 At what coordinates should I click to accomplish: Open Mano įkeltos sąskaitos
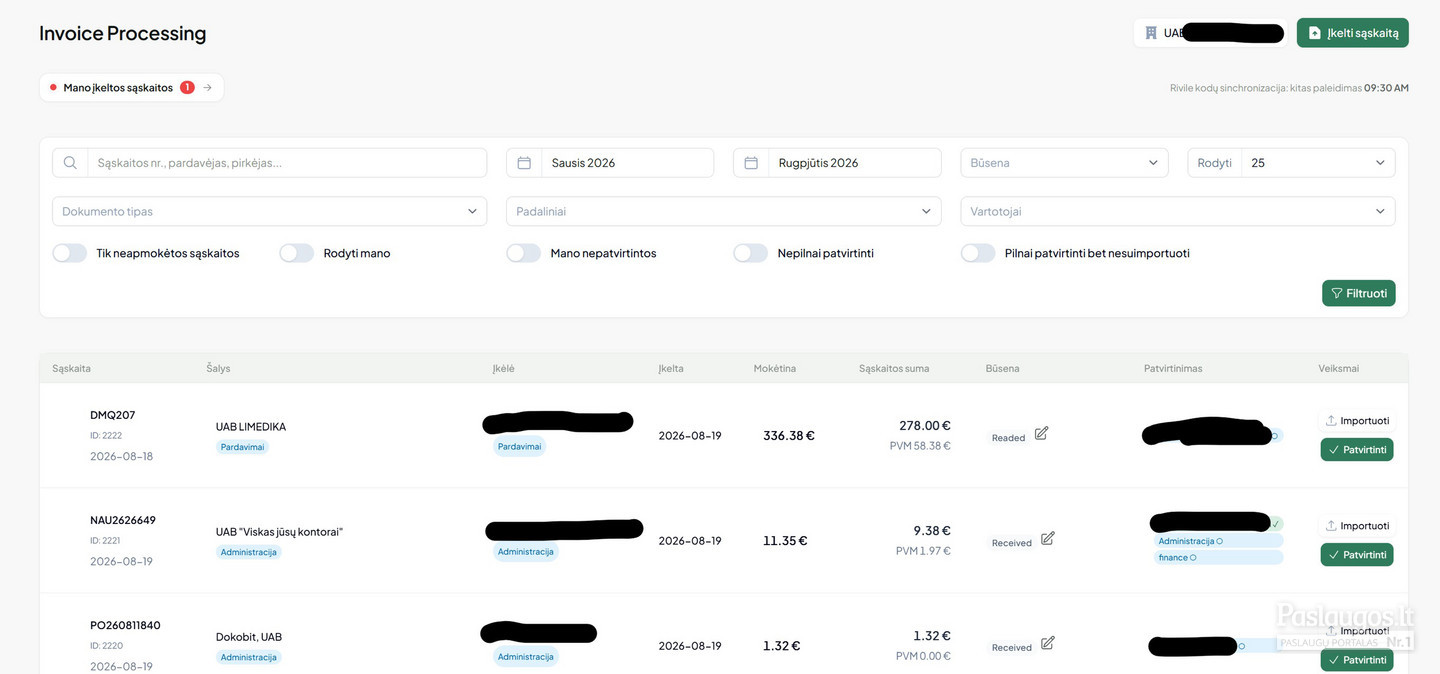[132, 88]
